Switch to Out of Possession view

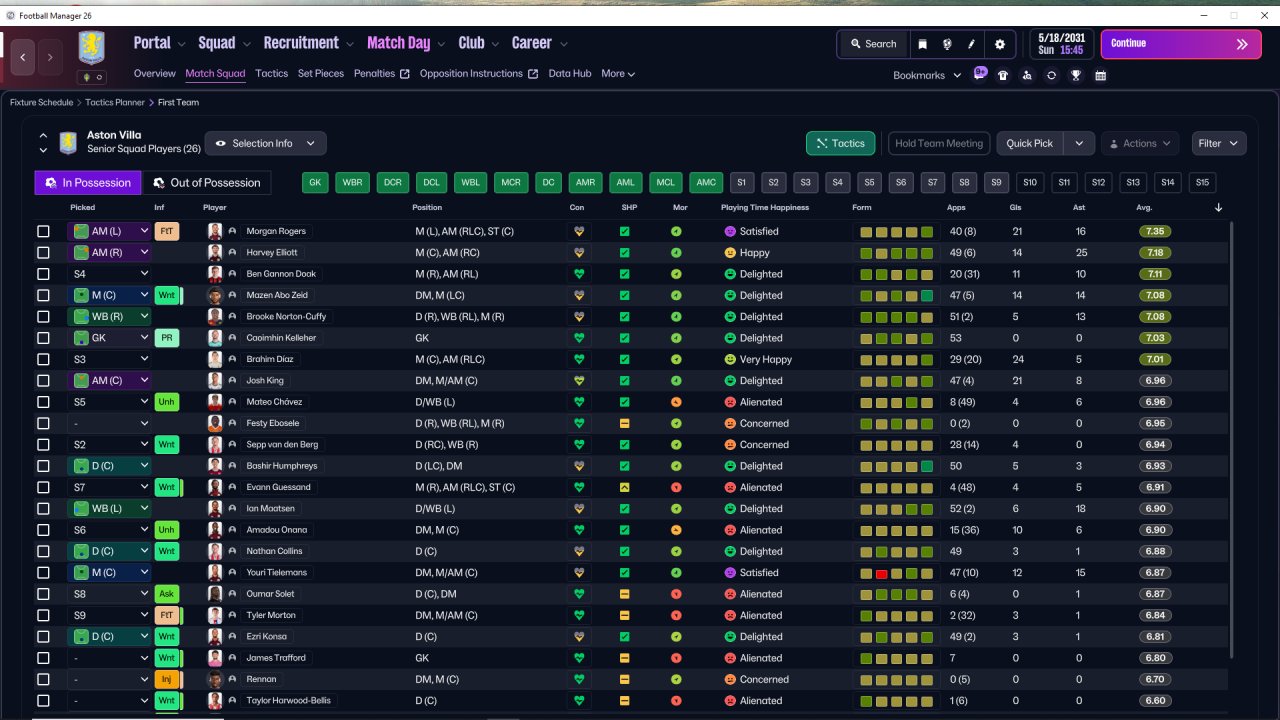pyautogui.click(x=207, y=182)
